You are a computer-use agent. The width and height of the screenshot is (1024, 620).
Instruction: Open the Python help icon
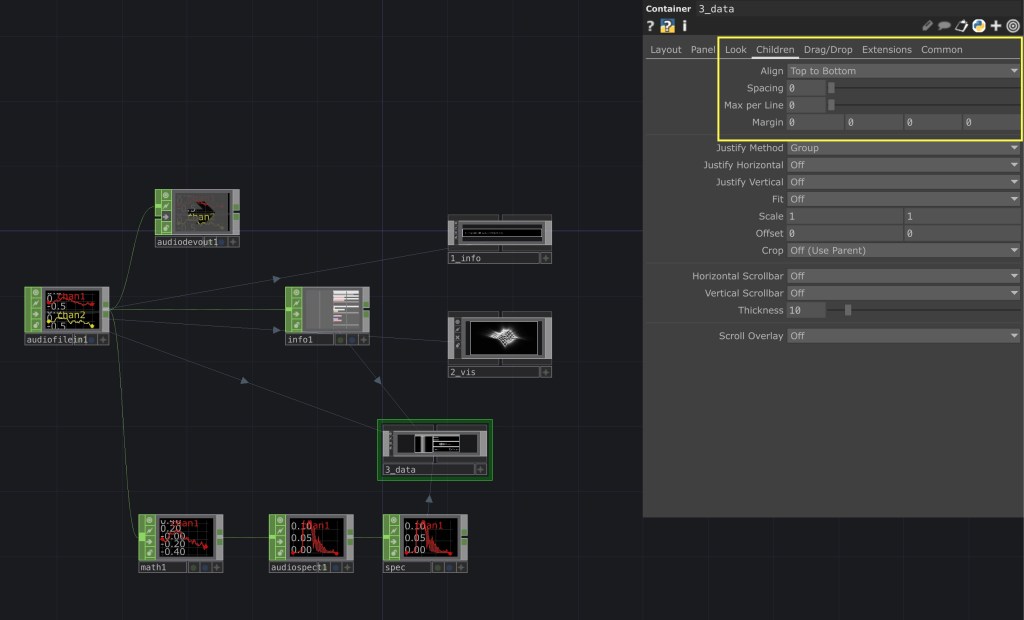[x=667, y=26]
